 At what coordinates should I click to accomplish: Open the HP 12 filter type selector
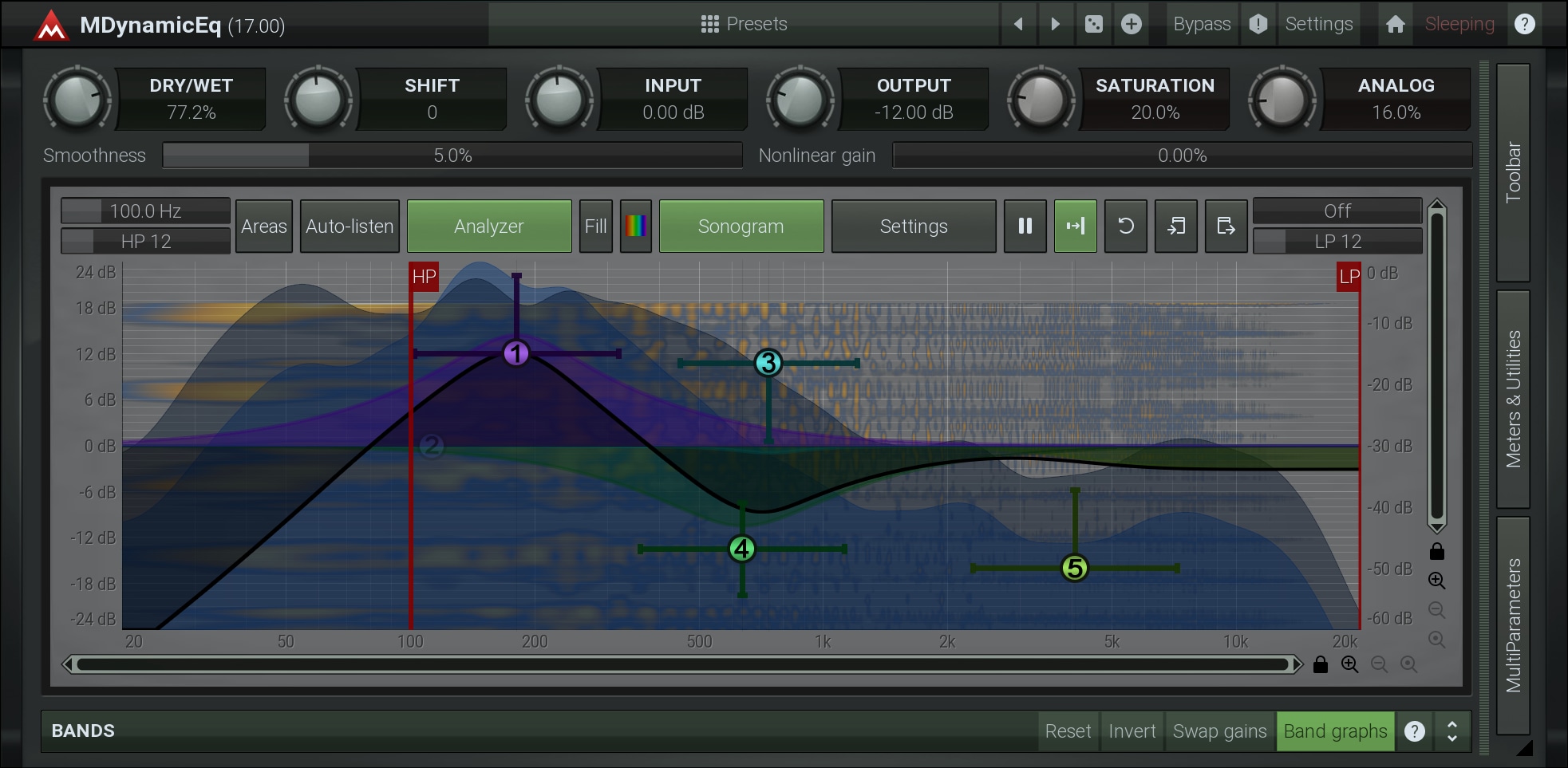[146, 242]
